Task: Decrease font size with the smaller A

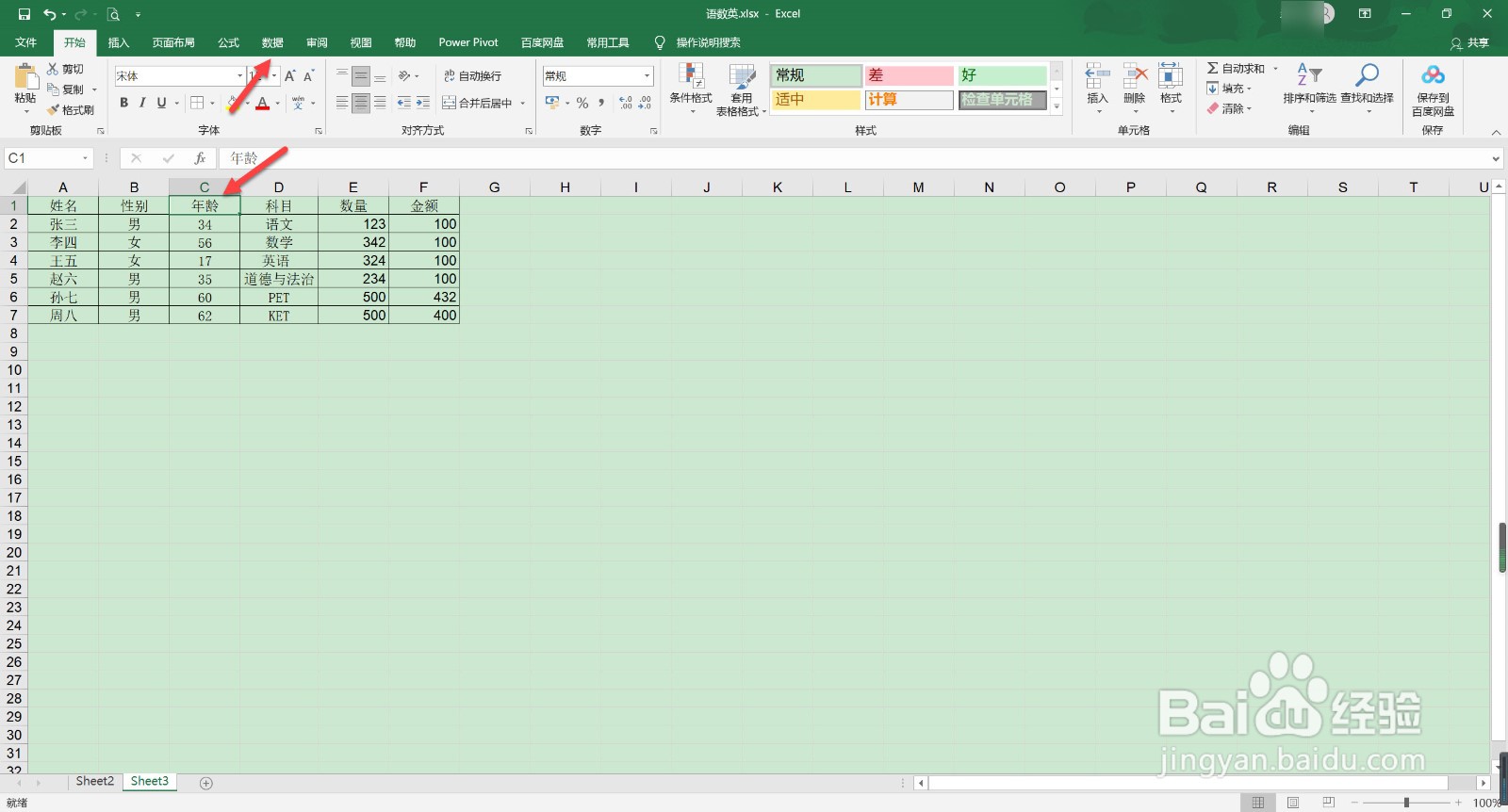Action: point(308,75)
